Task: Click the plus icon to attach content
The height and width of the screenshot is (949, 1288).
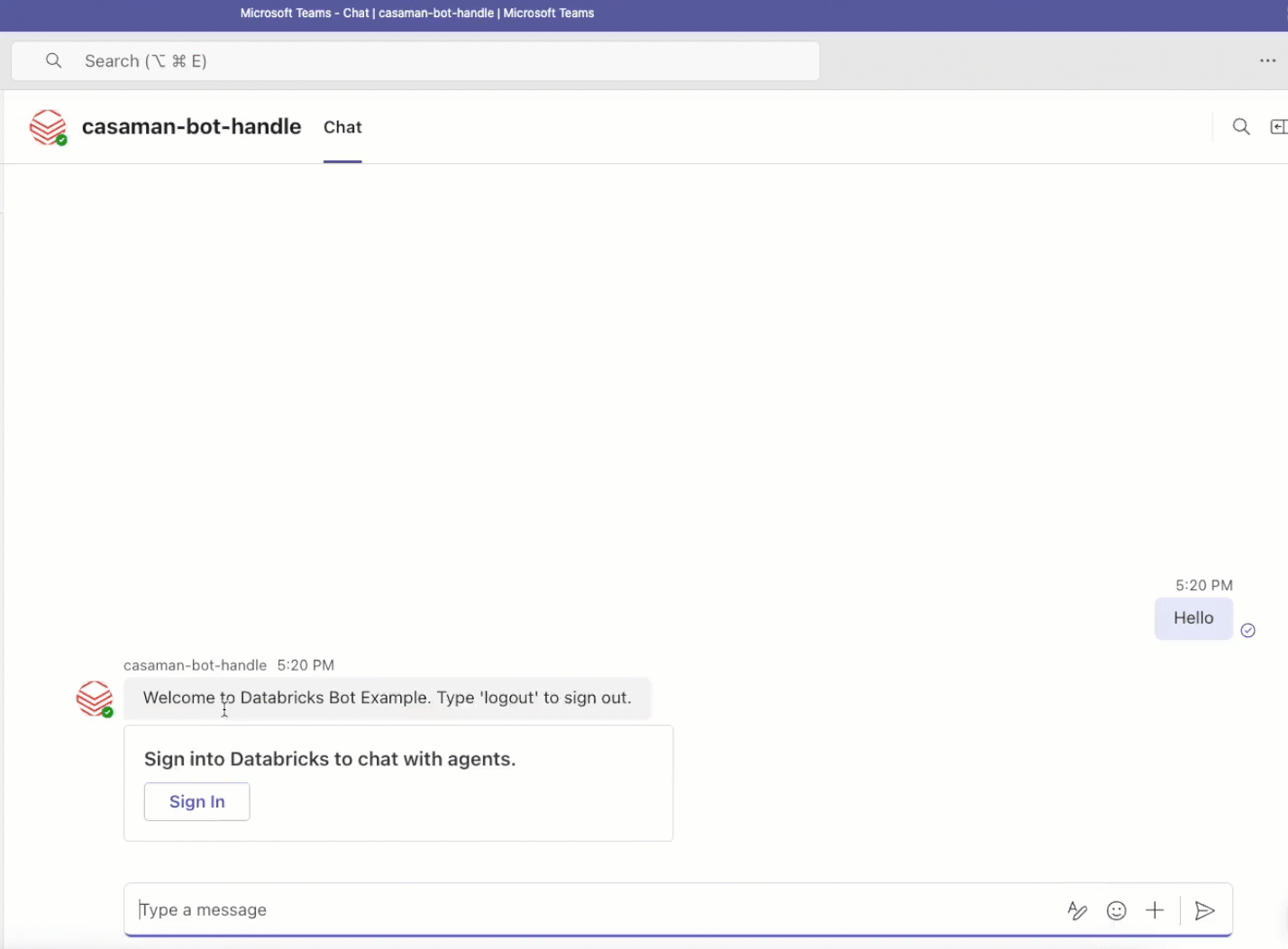Action: (x=1156, y=911)
